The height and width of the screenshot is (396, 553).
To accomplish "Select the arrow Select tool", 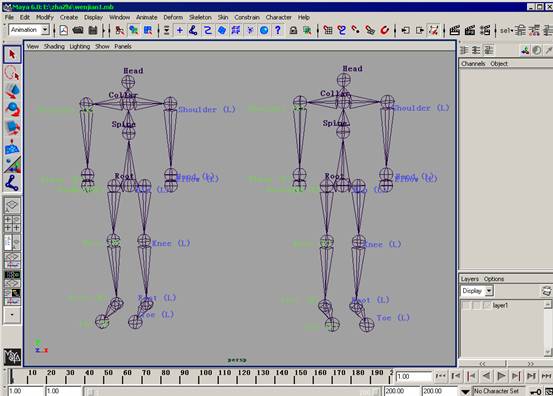I will pyautogui.click(x=12, y=55).
